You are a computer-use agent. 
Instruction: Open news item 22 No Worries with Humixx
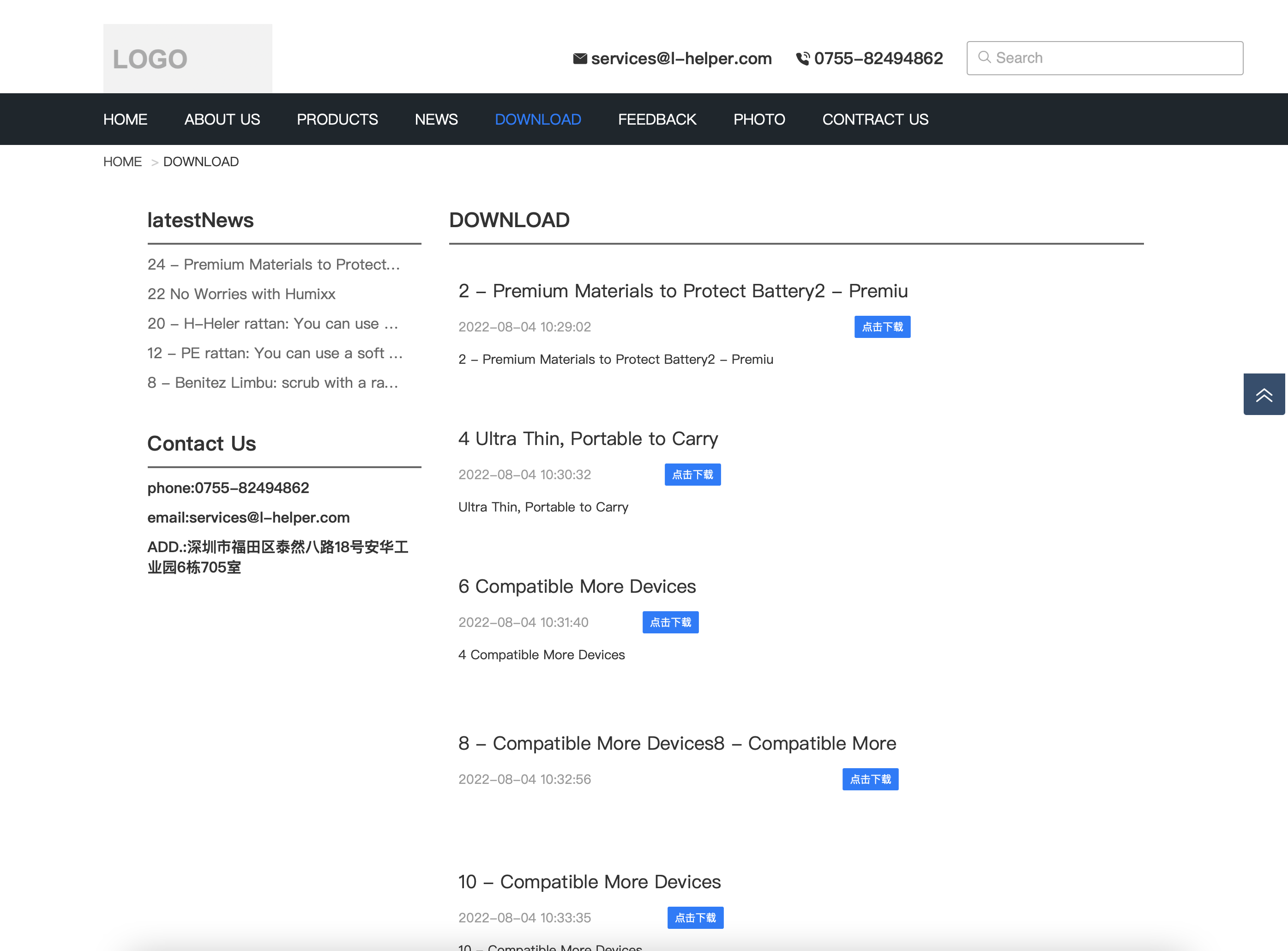[241, 294]
